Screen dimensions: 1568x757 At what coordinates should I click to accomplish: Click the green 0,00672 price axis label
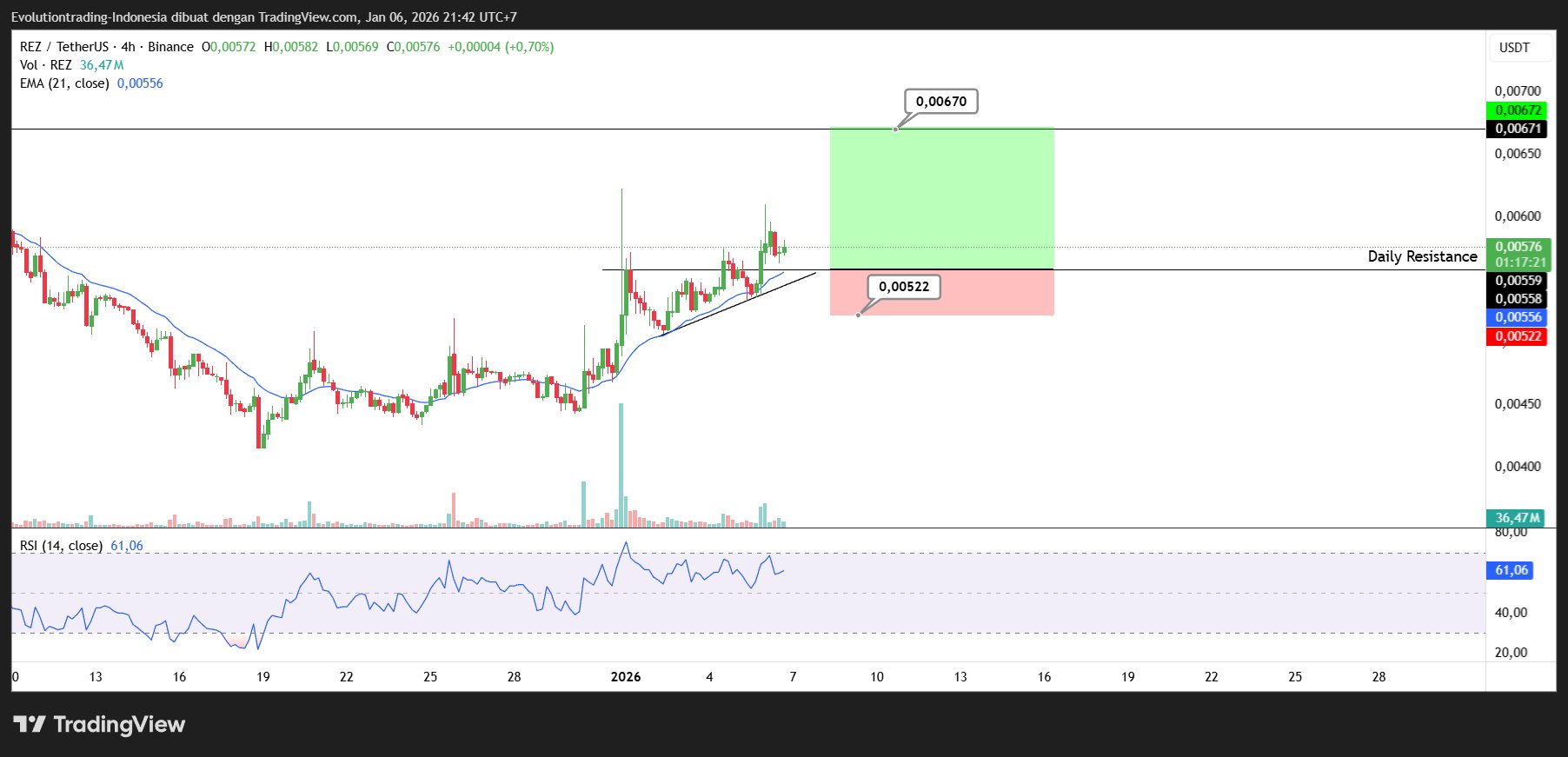click(x=1518, y=110)
